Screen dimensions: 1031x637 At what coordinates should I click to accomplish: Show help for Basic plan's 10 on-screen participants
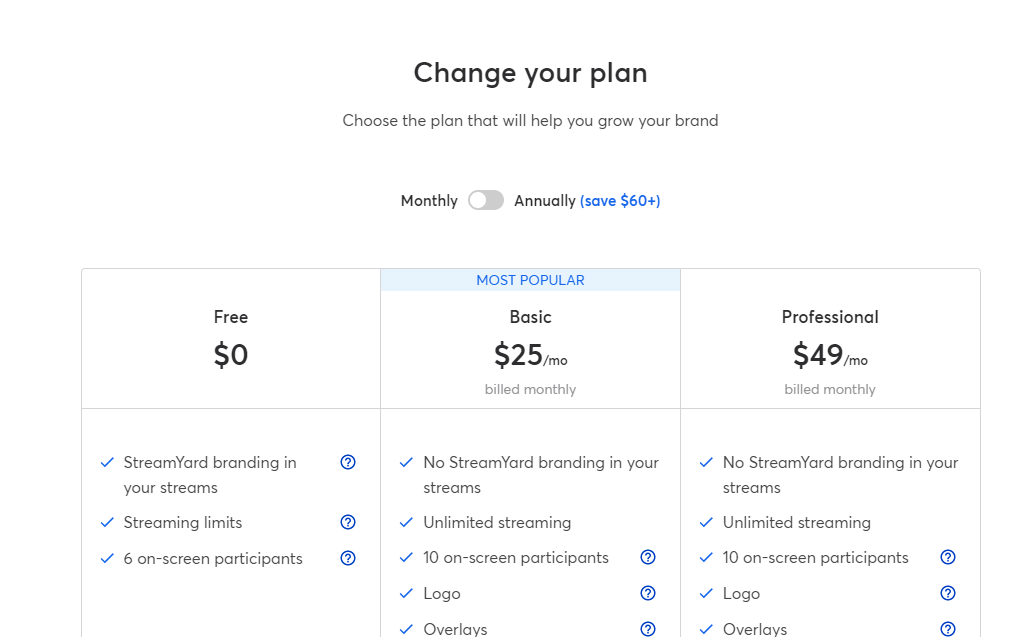click(648, 558)
